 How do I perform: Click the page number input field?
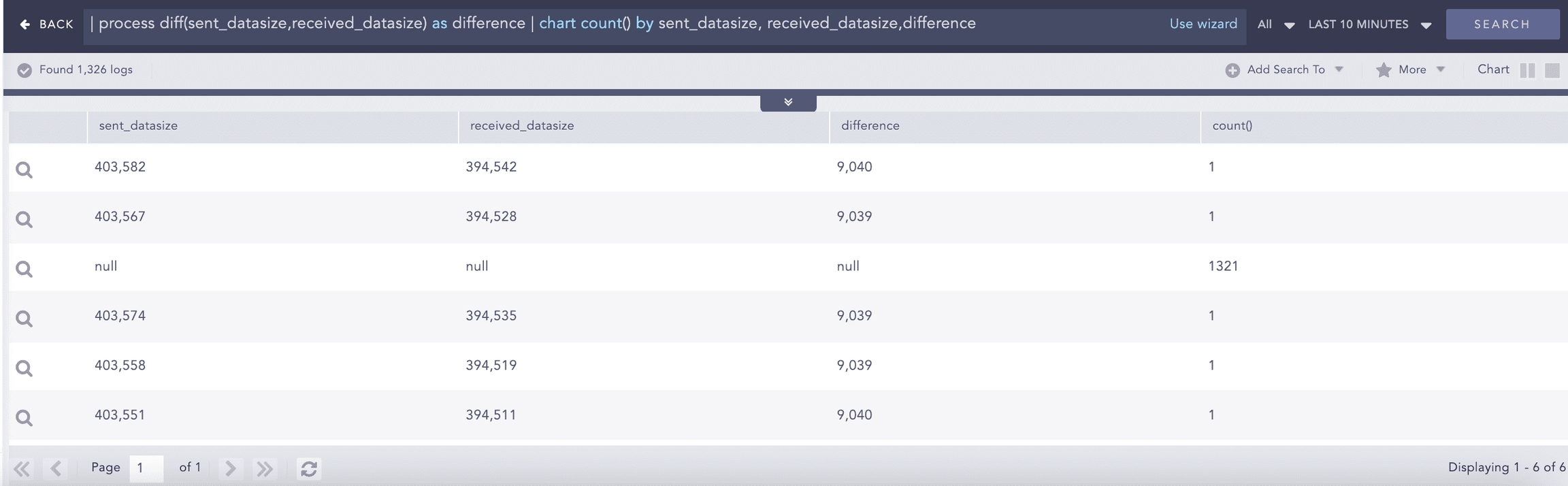[x=146, y=468]
